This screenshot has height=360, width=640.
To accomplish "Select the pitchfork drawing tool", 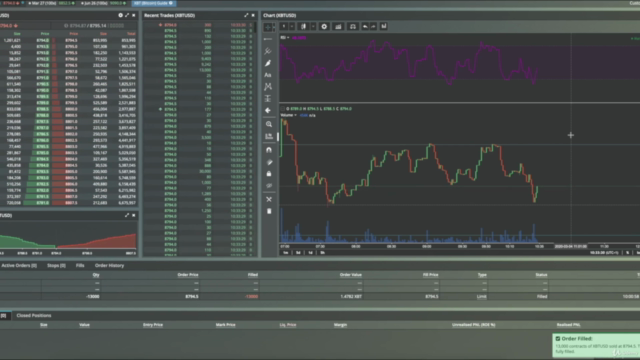I will (268, 51).
